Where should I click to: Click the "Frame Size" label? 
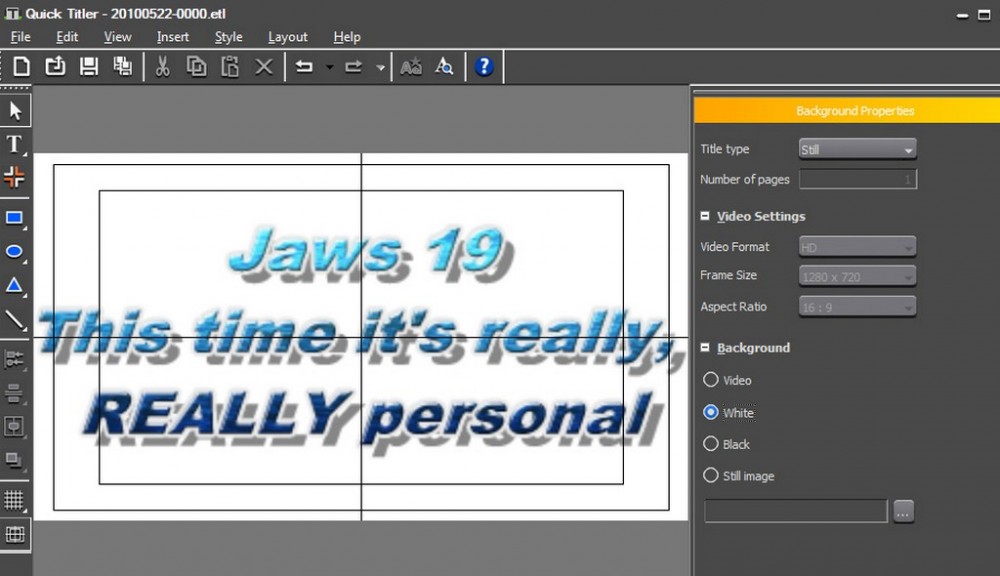click(x=728, y=275)
